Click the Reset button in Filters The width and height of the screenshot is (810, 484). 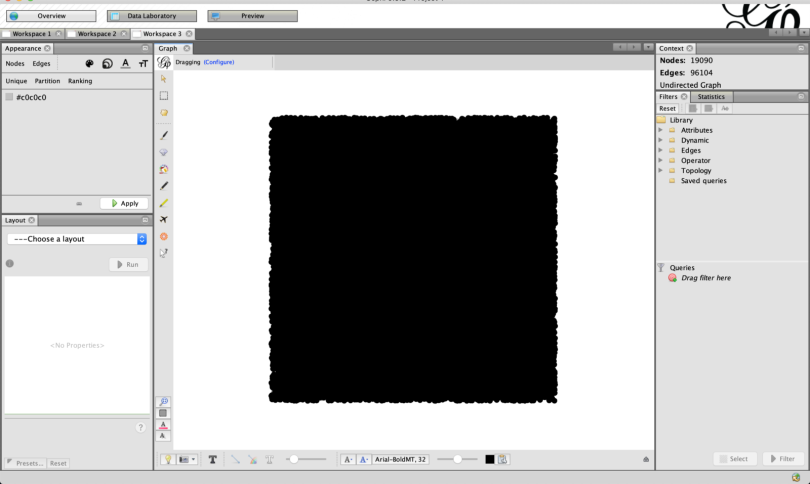[x=667, y=108]
